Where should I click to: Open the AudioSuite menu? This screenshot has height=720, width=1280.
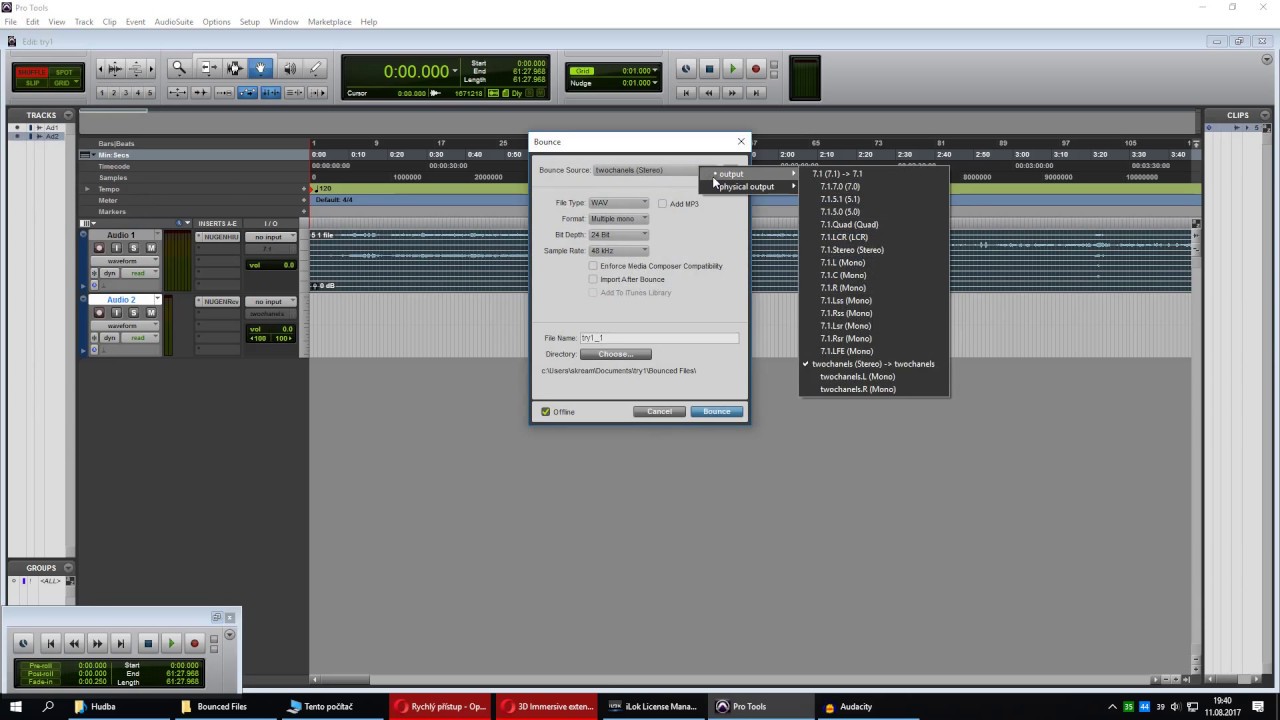pos(174,22)
